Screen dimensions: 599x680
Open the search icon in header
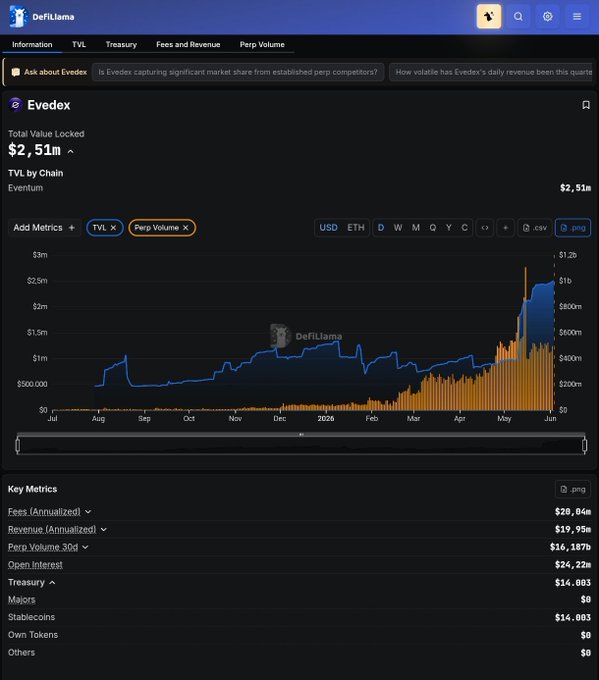click(518, 16)
